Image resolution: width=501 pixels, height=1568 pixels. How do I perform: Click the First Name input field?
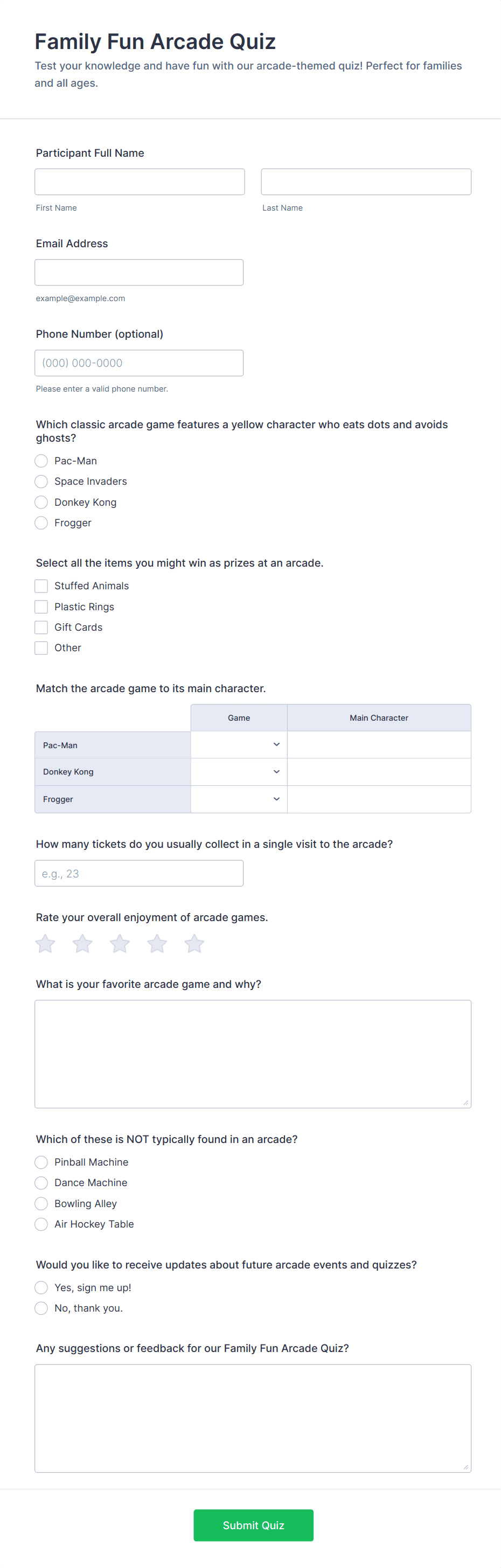[x=140, y=182]
